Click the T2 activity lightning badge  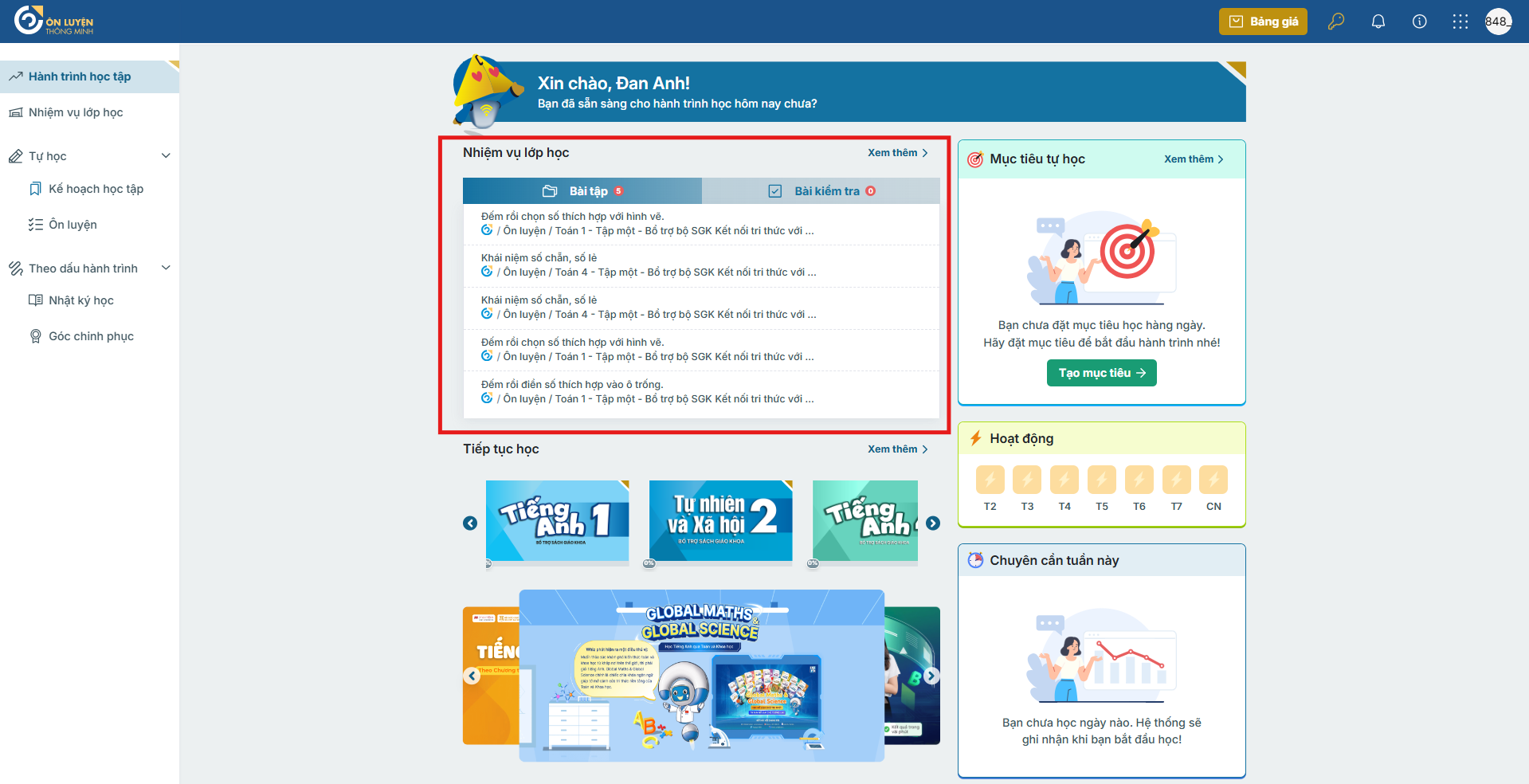(x=990, y=480)
